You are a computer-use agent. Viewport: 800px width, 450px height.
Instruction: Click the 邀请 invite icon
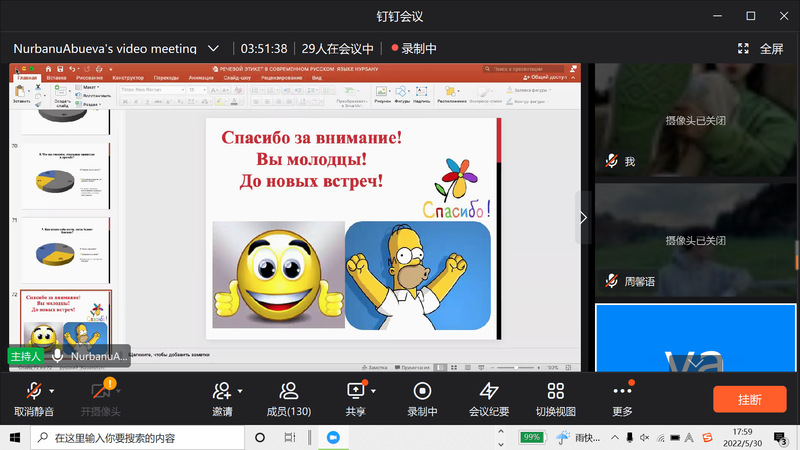[x=222, y=391]
